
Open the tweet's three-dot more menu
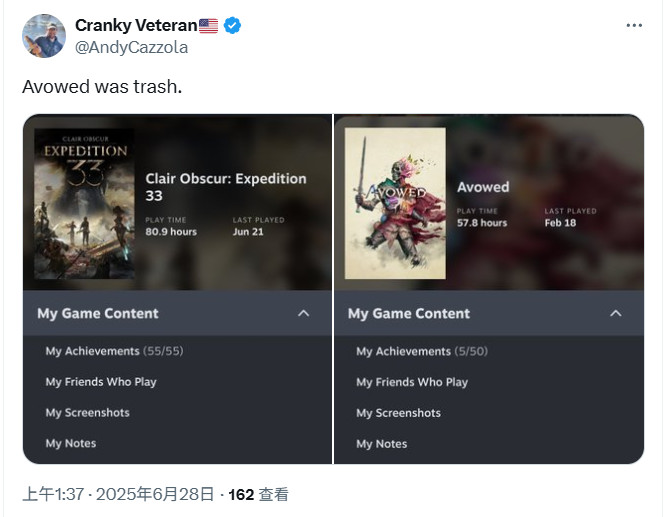(x=634, y=26)
